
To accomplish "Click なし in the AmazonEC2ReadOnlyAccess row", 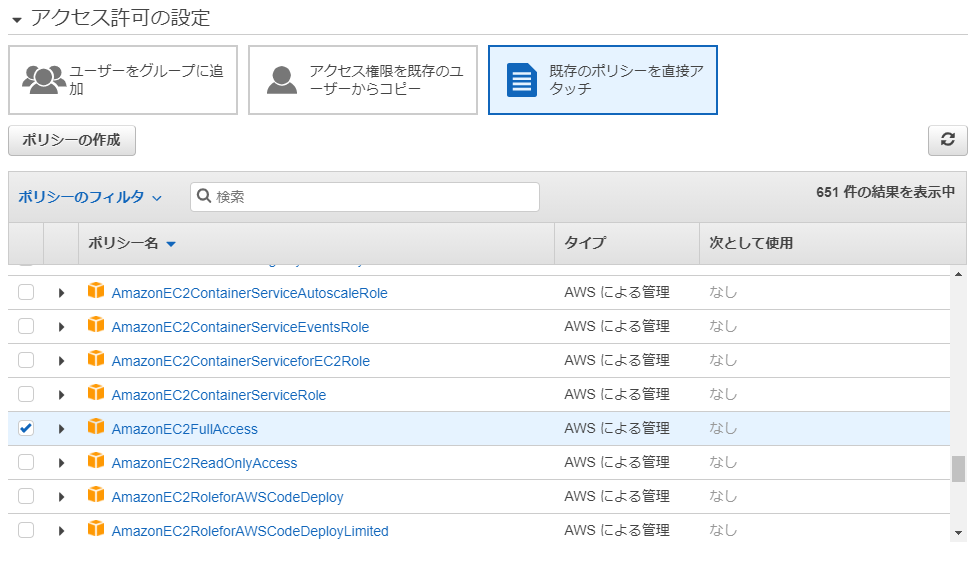I will click(x=723, y=462).
